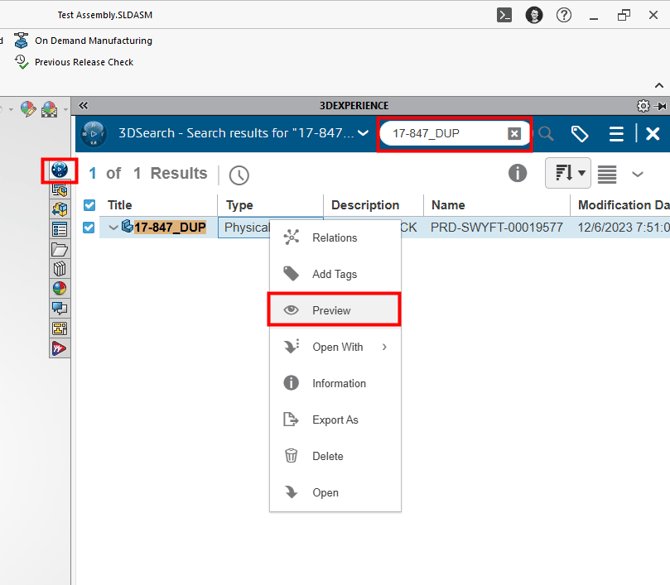Choose Information from context menu

point(335,383)
